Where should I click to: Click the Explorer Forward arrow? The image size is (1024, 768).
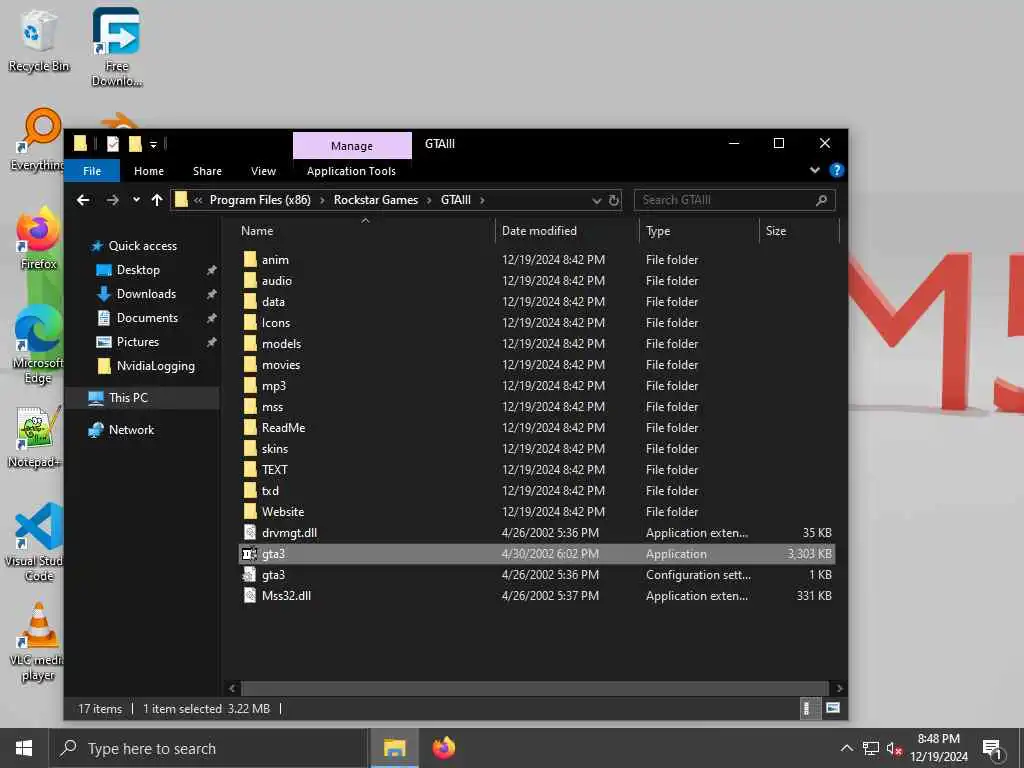click(x=112, y=200)
